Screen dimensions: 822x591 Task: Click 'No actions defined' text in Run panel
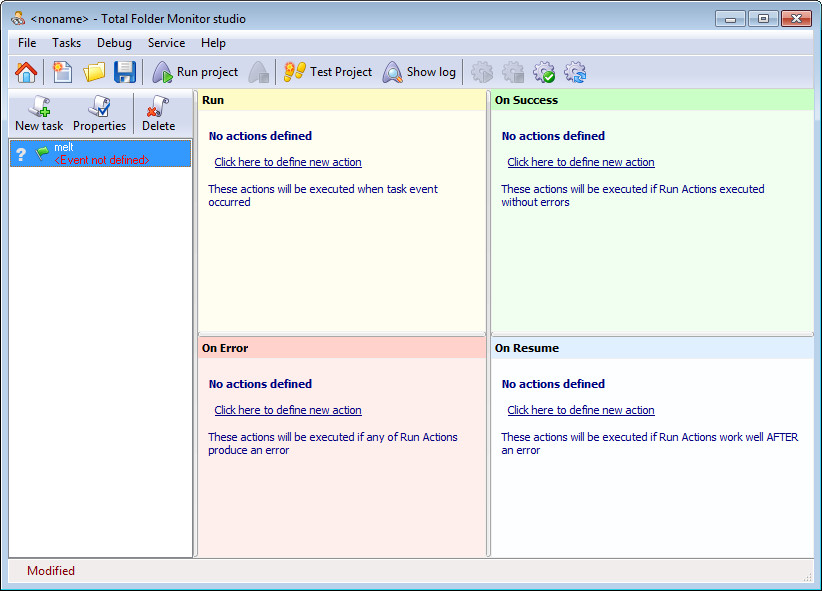pyautogui.click(x=260, y=136)
